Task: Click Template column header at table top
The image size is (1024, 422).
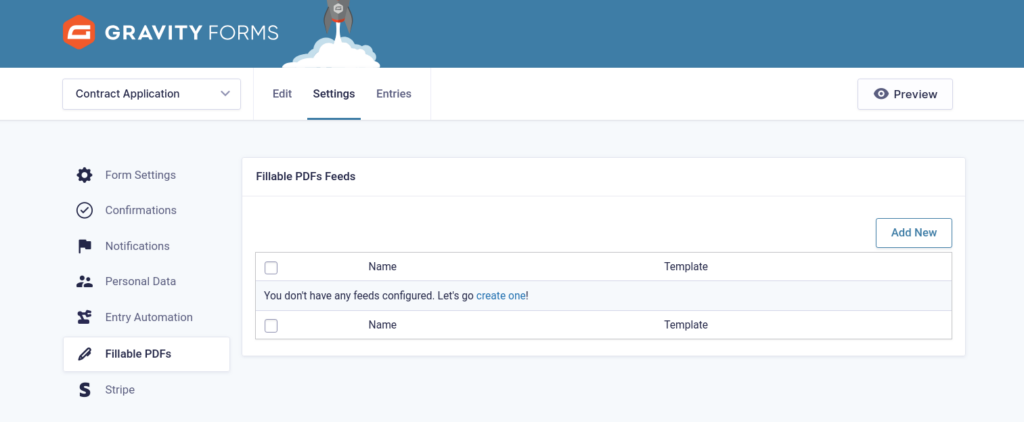Action: 686,267
